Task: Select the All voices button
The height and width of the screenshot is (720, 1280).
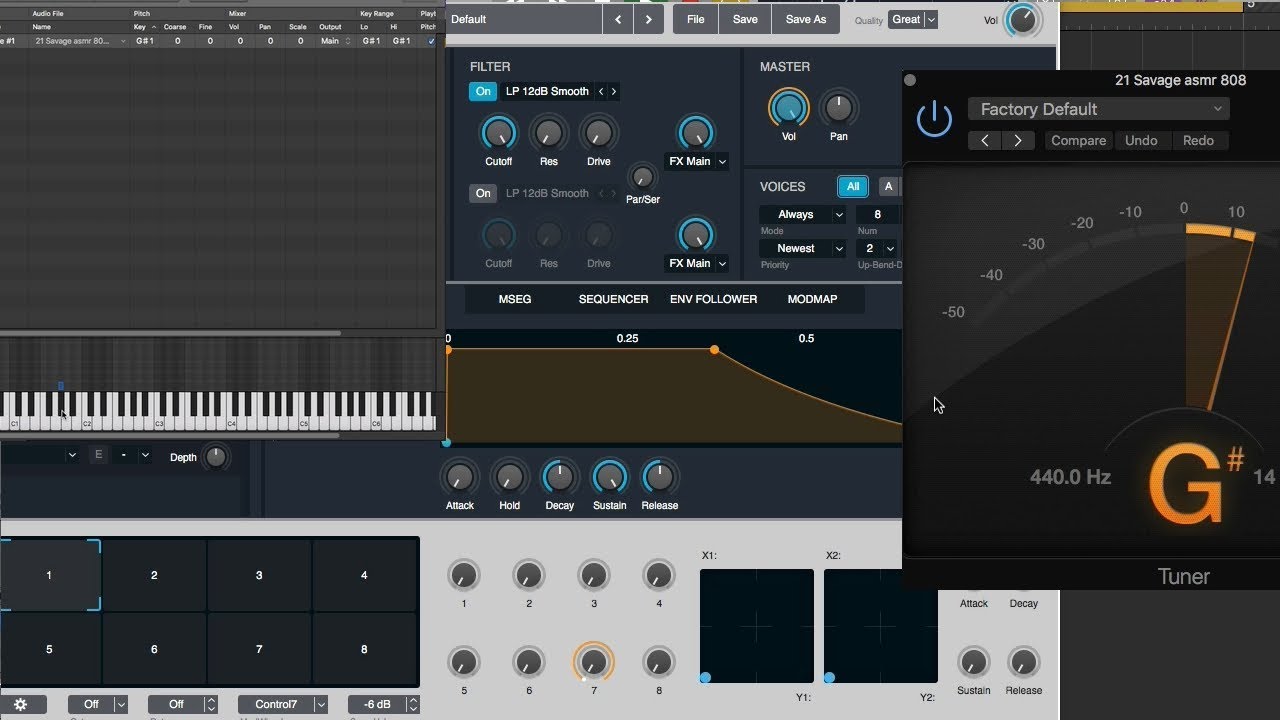Action: pyautogui.click(x=852, y=186)
